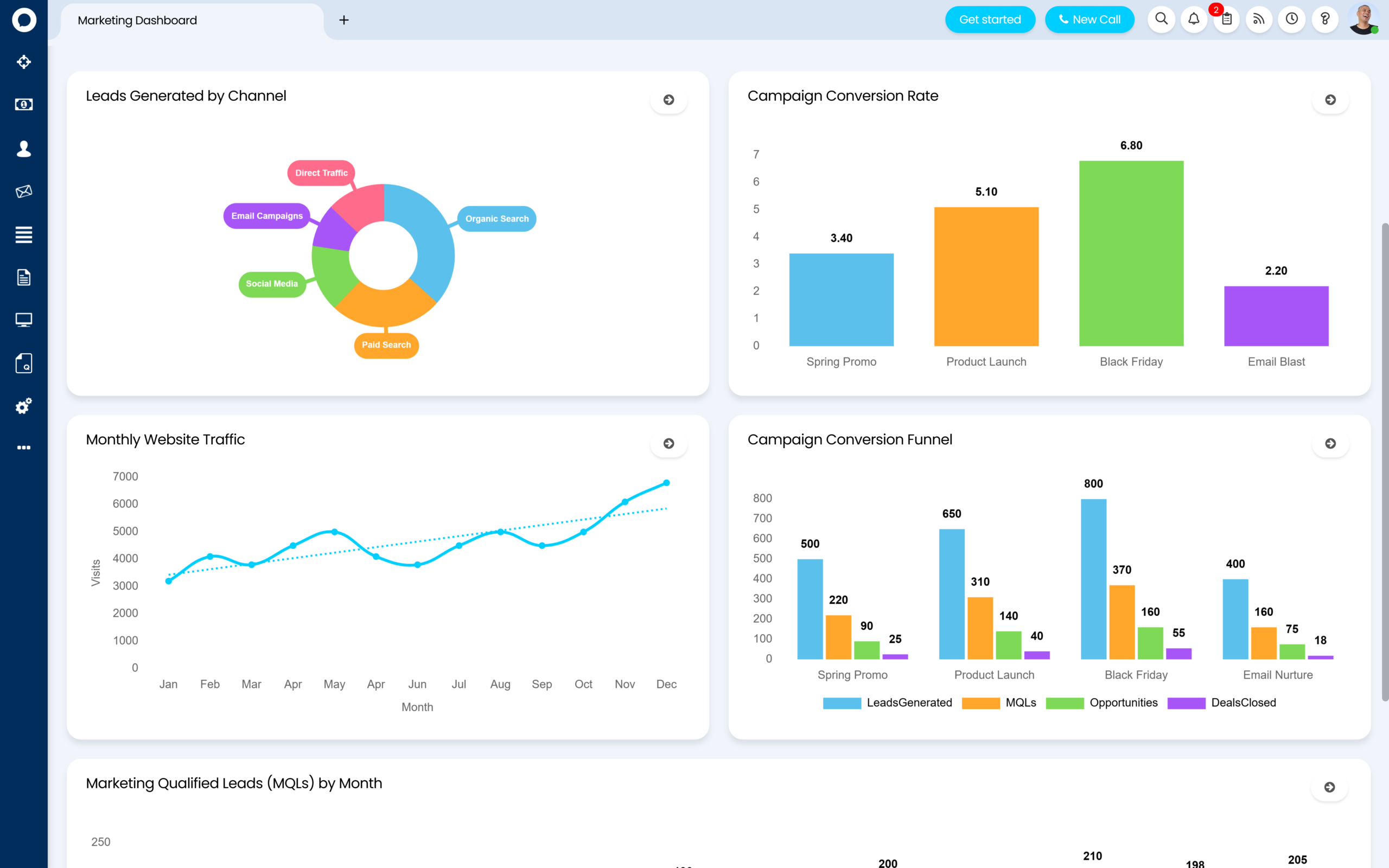Open the contacts person icon in sidebar

coord(23,149)
